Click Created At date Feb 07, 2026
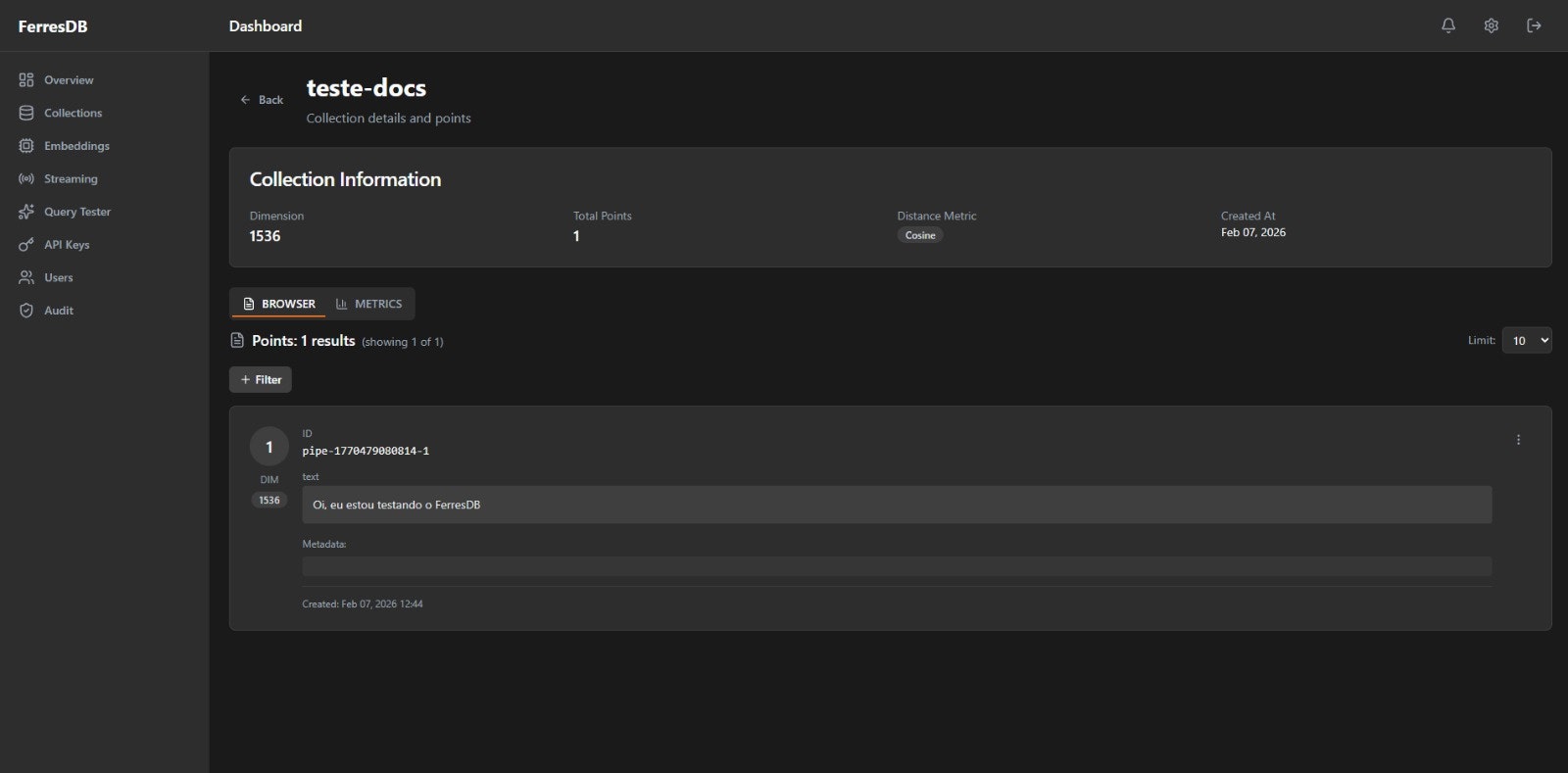This screenshot has height=773, width=1568. click(x=1253, y=232)
